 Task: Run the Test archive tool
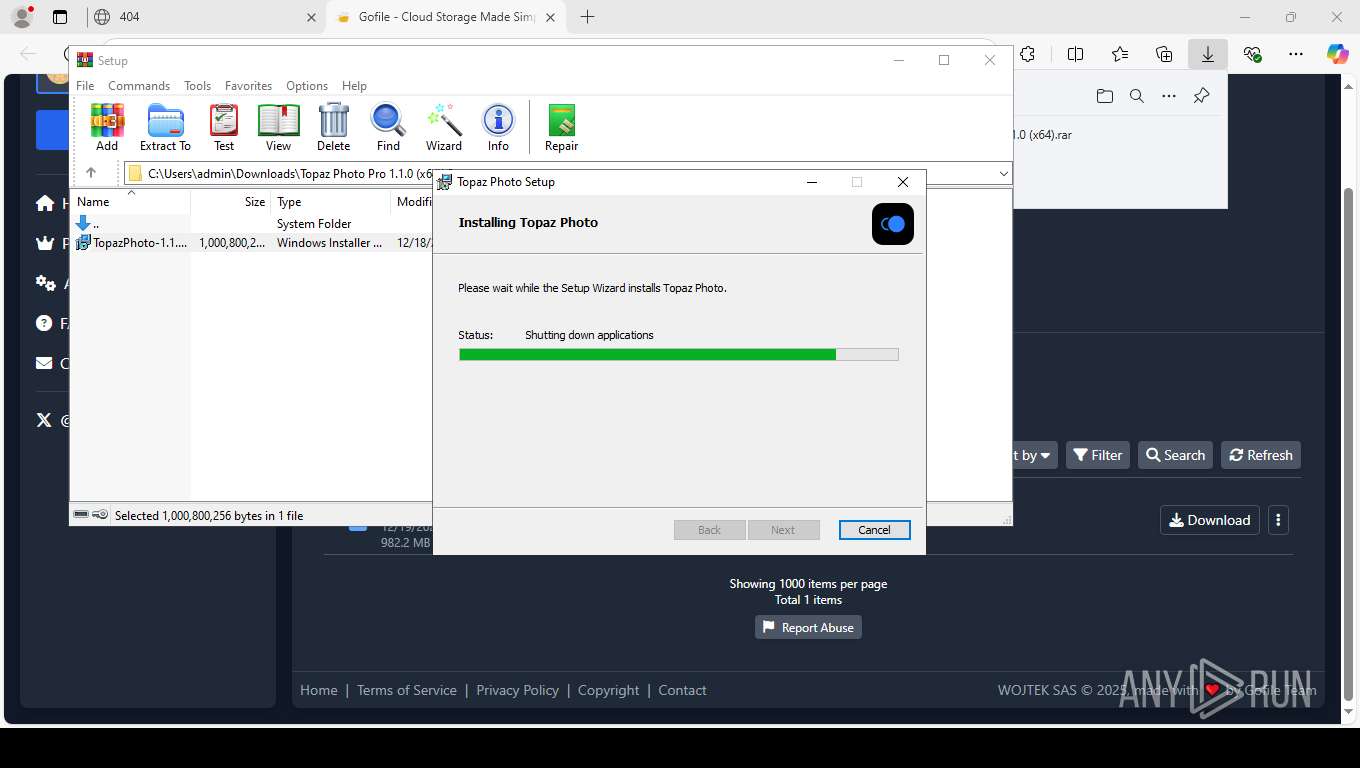point(224,127)
